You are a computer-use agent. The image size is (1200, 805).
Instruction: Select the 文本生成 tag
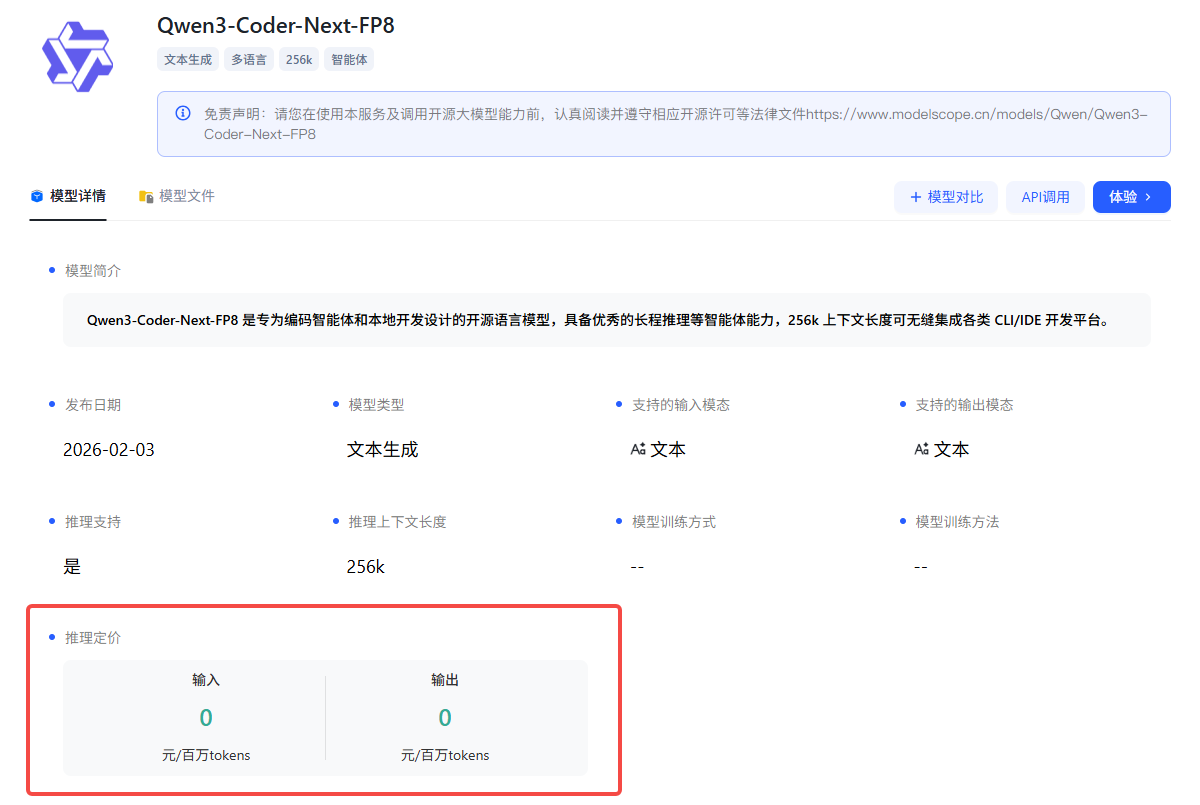(188, 60)
